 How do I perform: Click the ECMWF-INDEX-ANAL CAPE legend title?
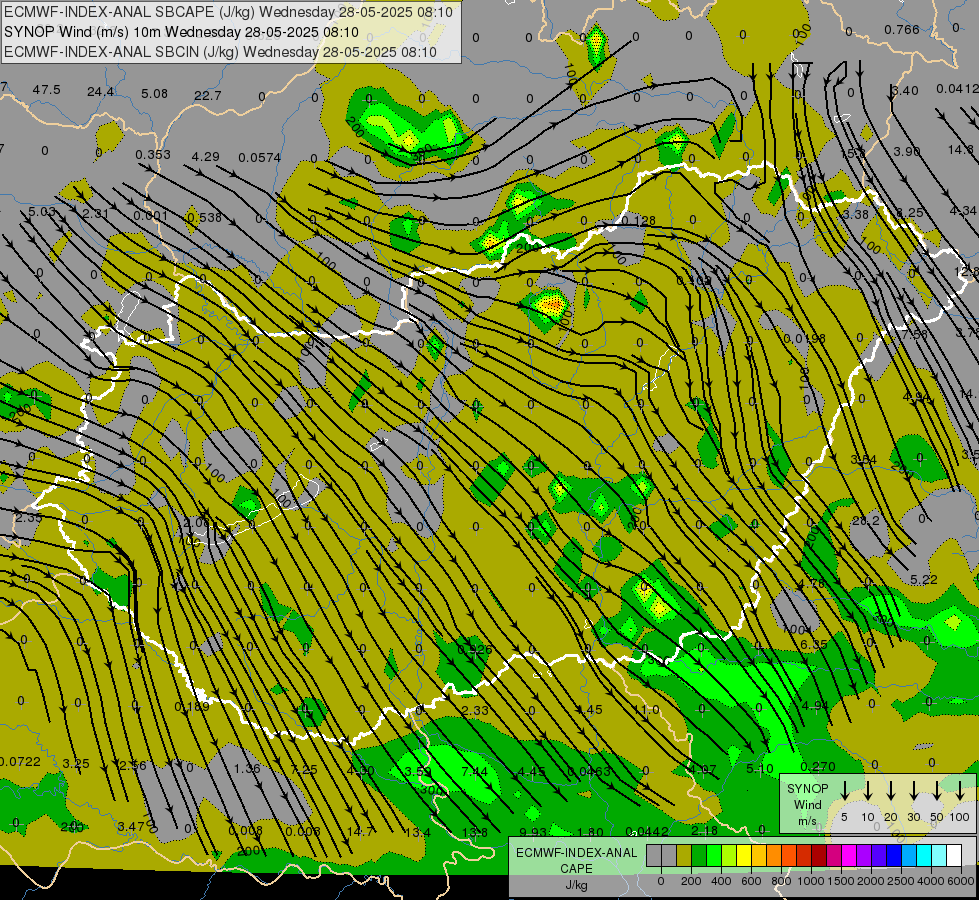point(576,861)
